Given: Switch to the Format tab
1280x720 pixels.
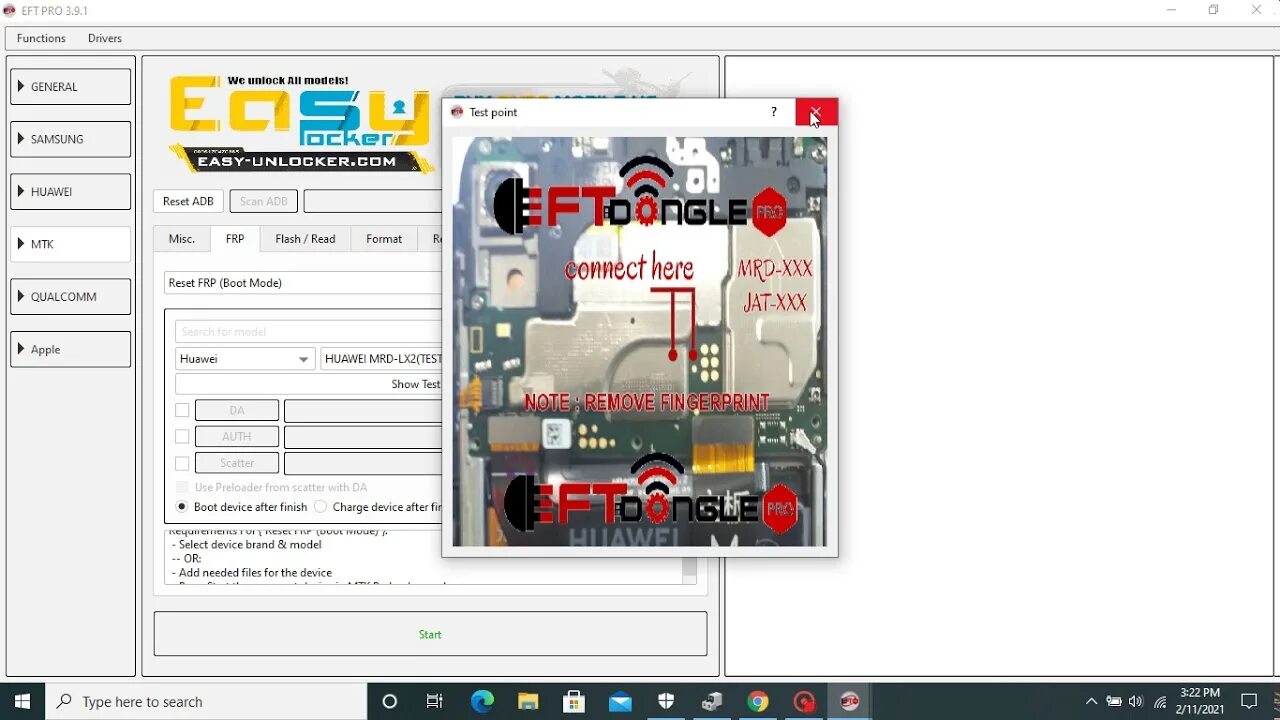Looking at the screenshot, I should pyautogui.click(x=384, y=239).
